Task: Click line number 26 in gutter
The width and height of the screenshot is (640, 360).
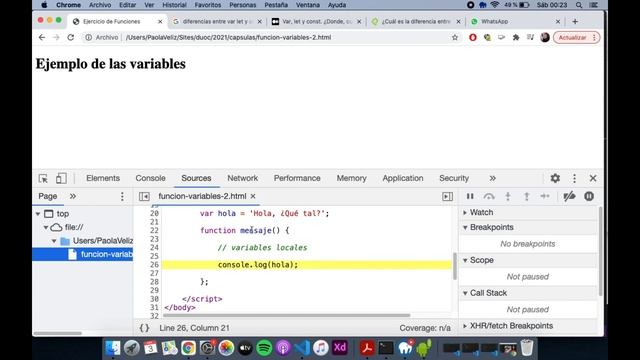Action: tap(154, 264)
